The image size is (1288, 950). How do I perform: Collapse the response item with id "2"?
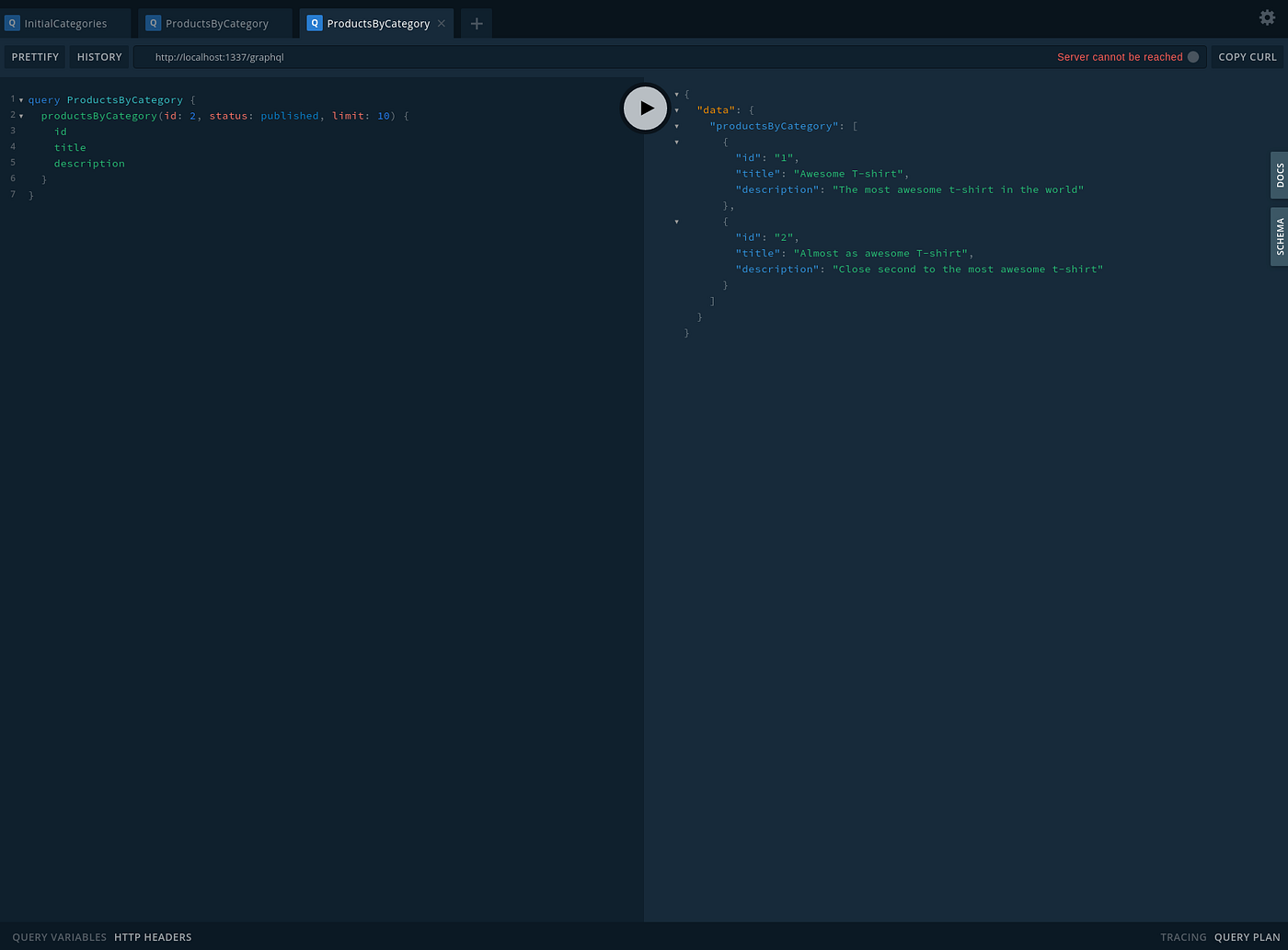677,222
